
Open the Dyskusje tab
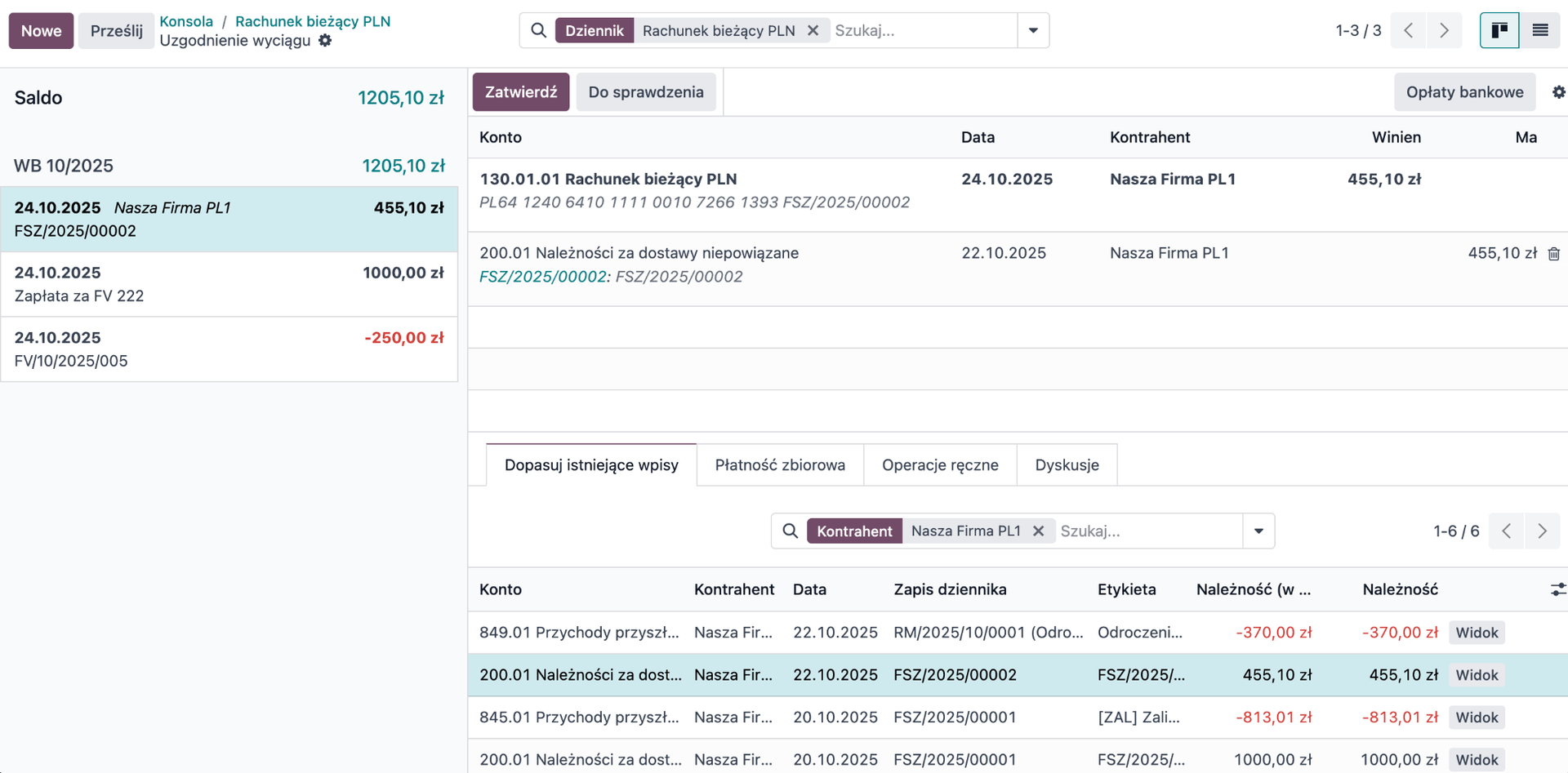click(1067, 465)
